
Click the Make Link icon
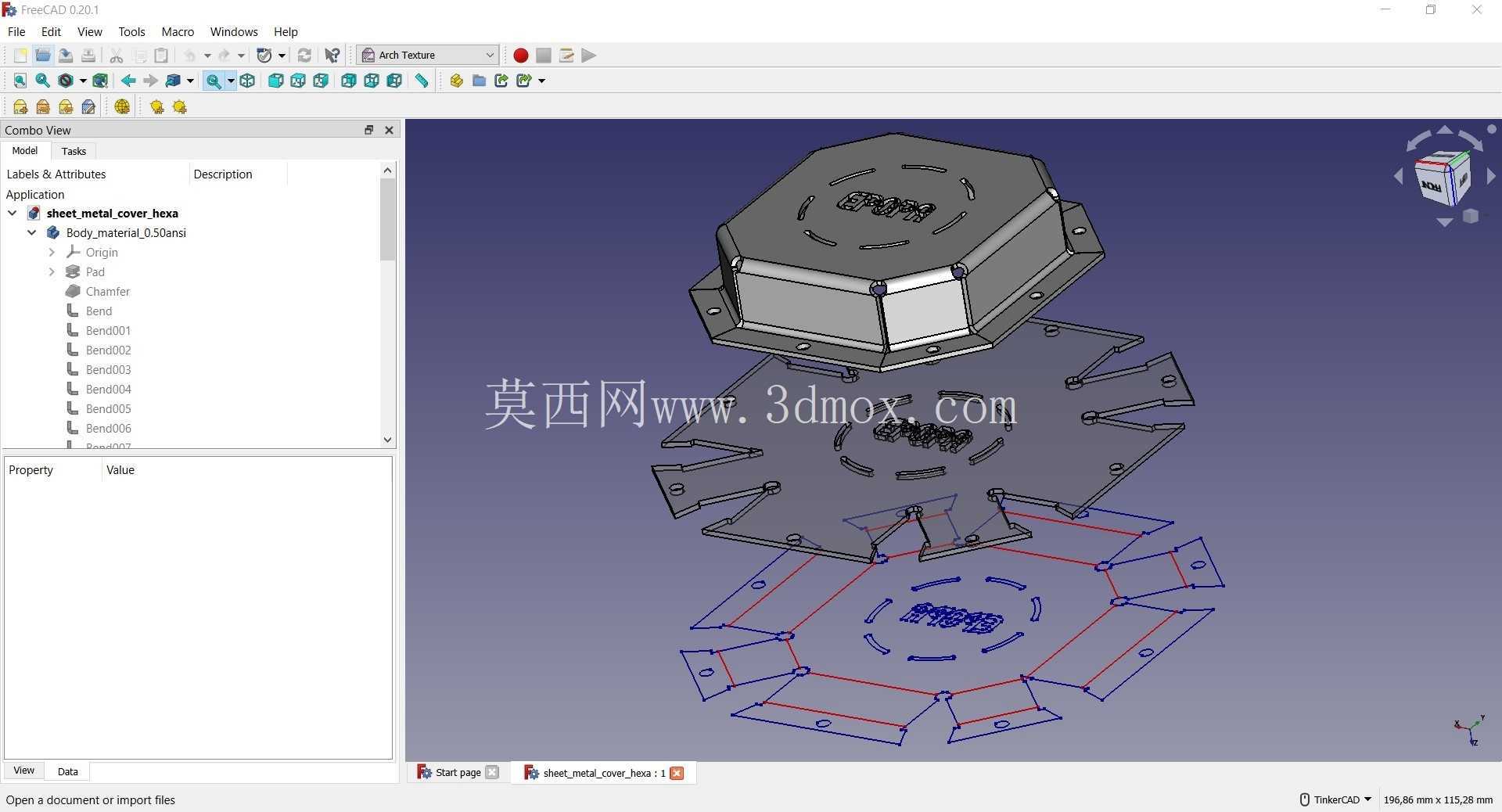(501, 81)
